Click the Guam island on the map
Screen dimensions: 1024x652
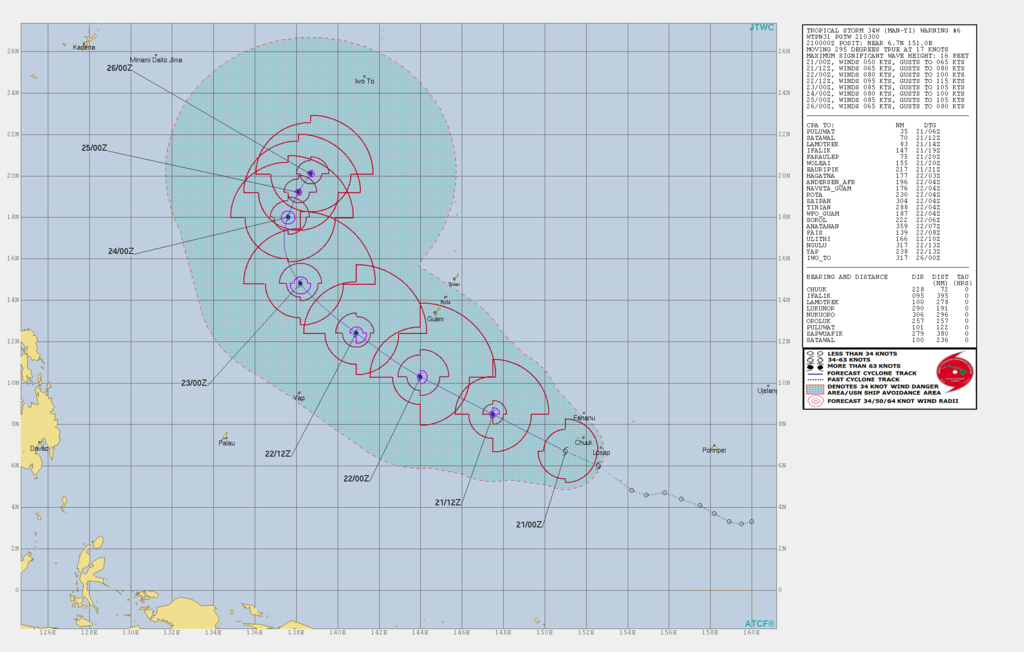point(436,313)
